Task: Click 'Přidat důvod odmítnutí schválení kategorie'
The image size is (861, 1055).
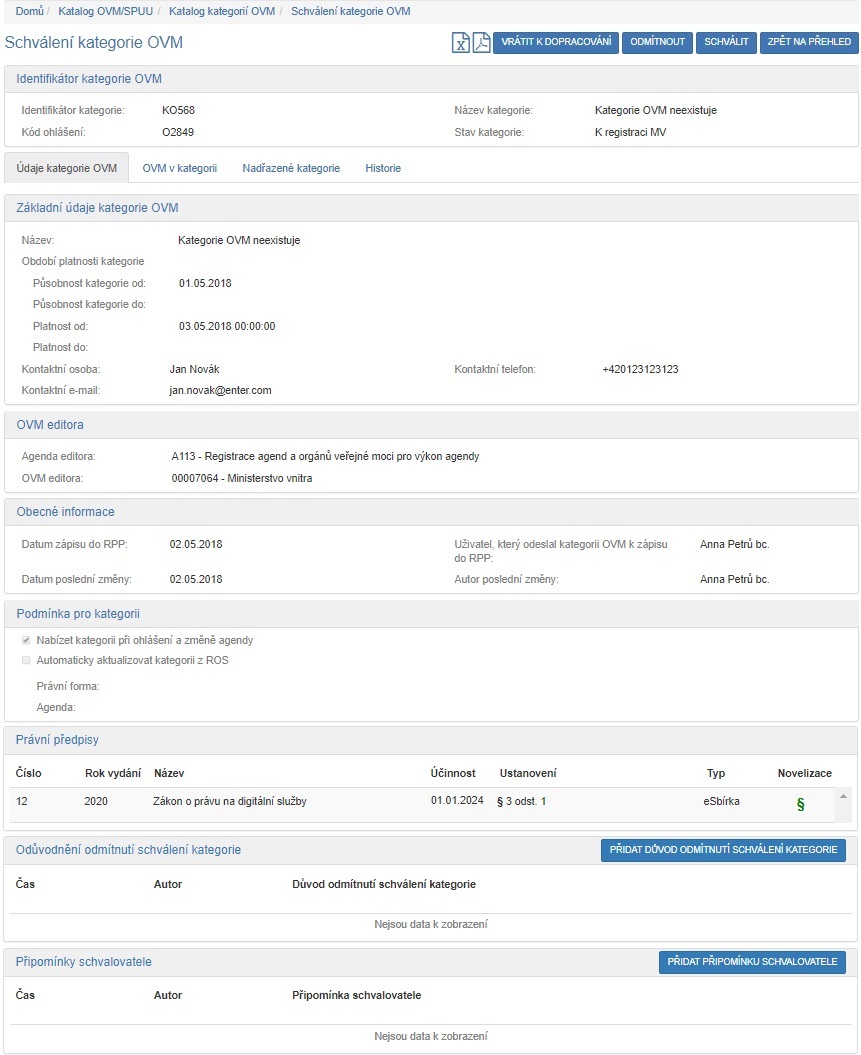Action: 723,849
